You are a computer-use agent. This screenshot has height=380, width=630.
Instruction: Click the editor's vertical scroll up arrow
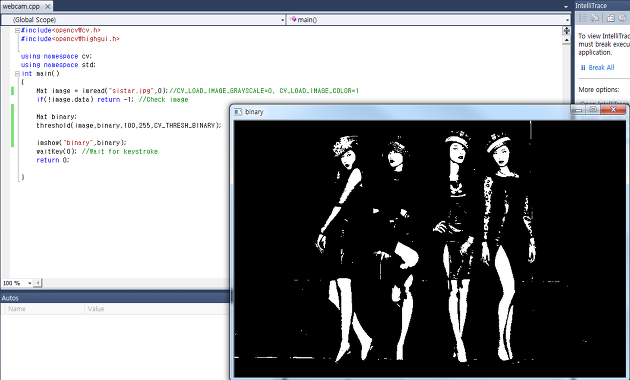point(567,40)
